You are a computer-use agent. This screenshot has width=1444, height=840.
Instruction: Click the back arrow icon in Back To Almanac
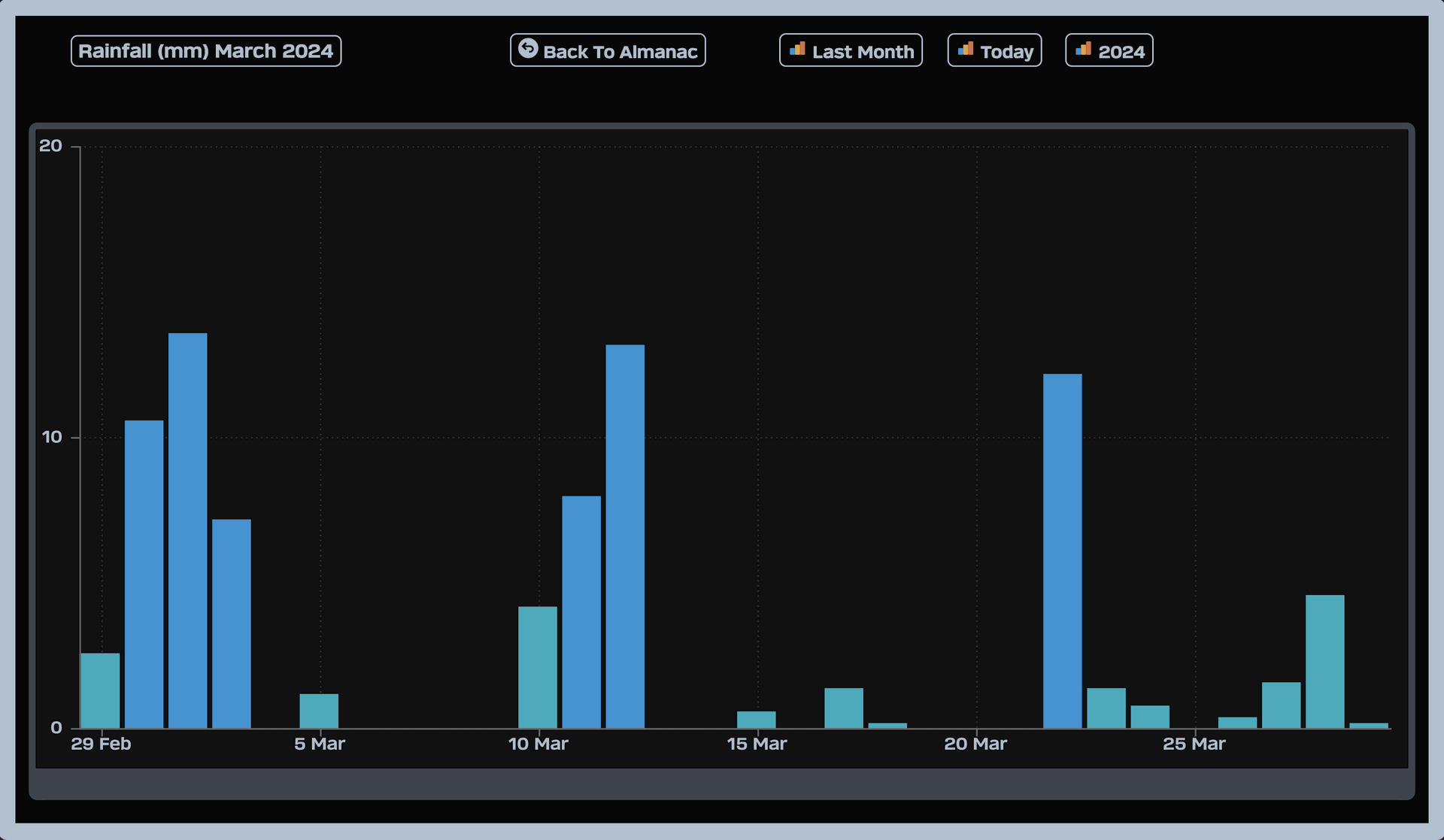pyautogui.click(x=528, y=49)
